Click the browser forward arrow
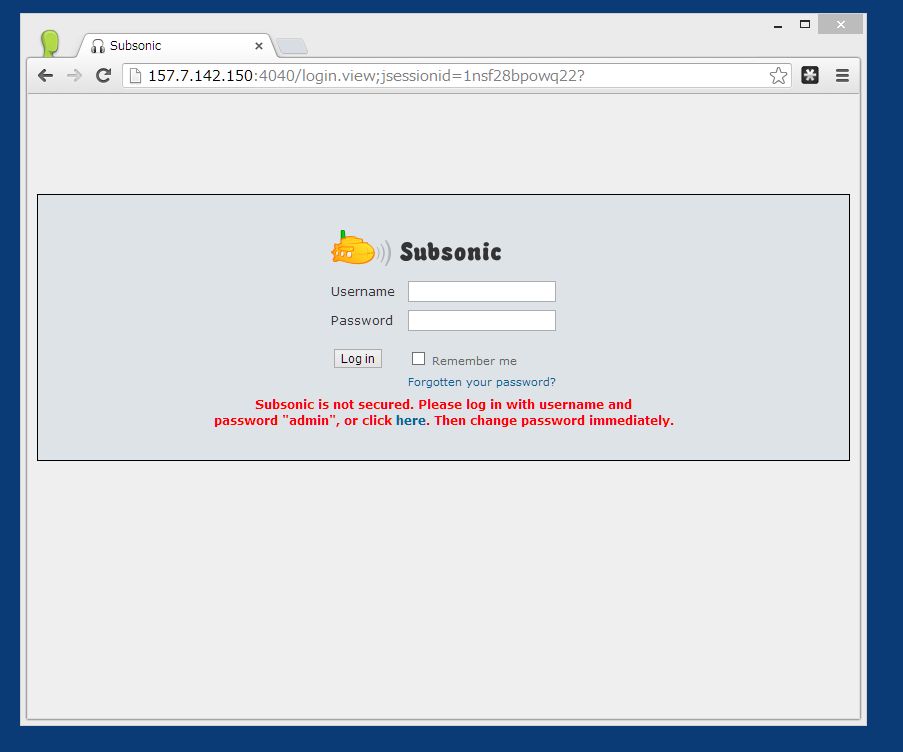 (x=74, y=75)
